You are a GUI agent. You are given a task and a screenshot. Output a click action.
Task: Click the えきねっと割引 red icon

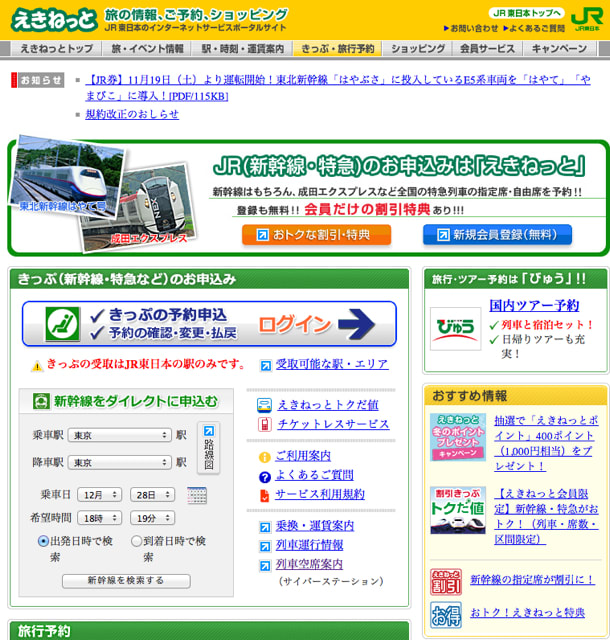point(446,582)
